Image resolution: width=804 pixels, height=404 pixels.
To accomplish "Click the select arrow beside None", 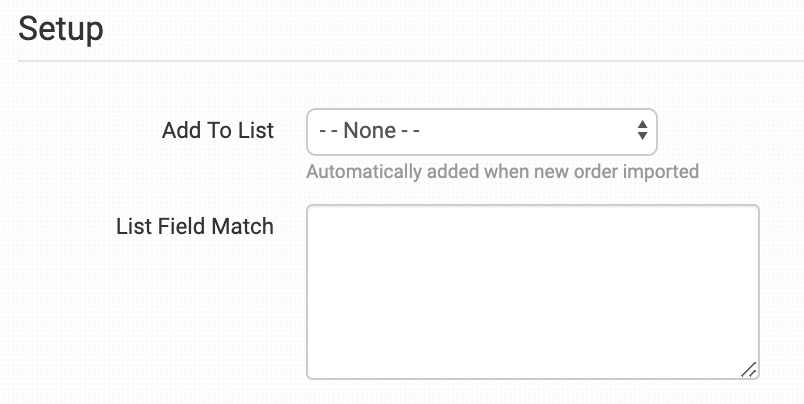I will [642, 131].
